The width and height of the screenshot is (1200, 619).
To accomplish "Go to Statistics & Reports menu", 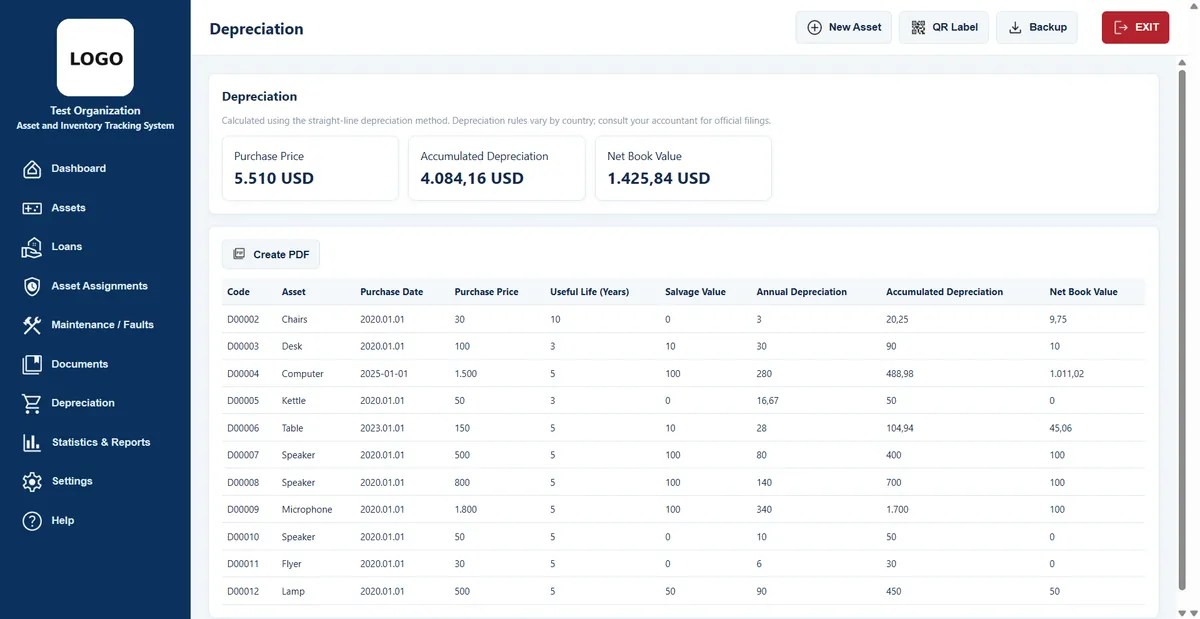I will pyautogui.click(x=101, y=442).
